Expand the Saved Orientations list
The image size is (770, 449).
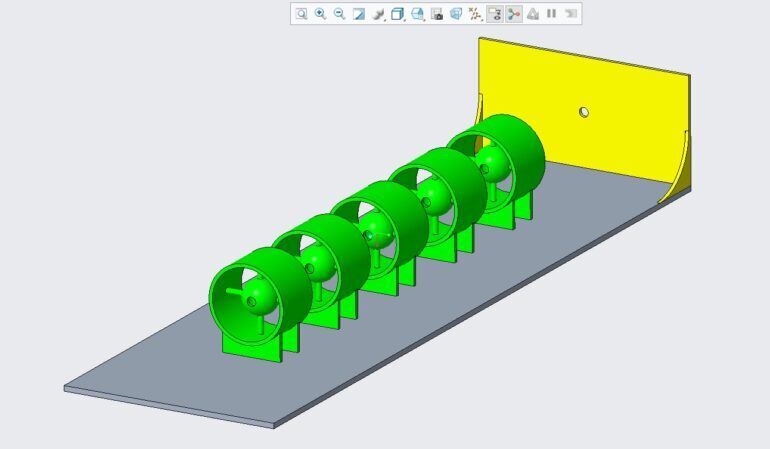[x=417, y=14]
